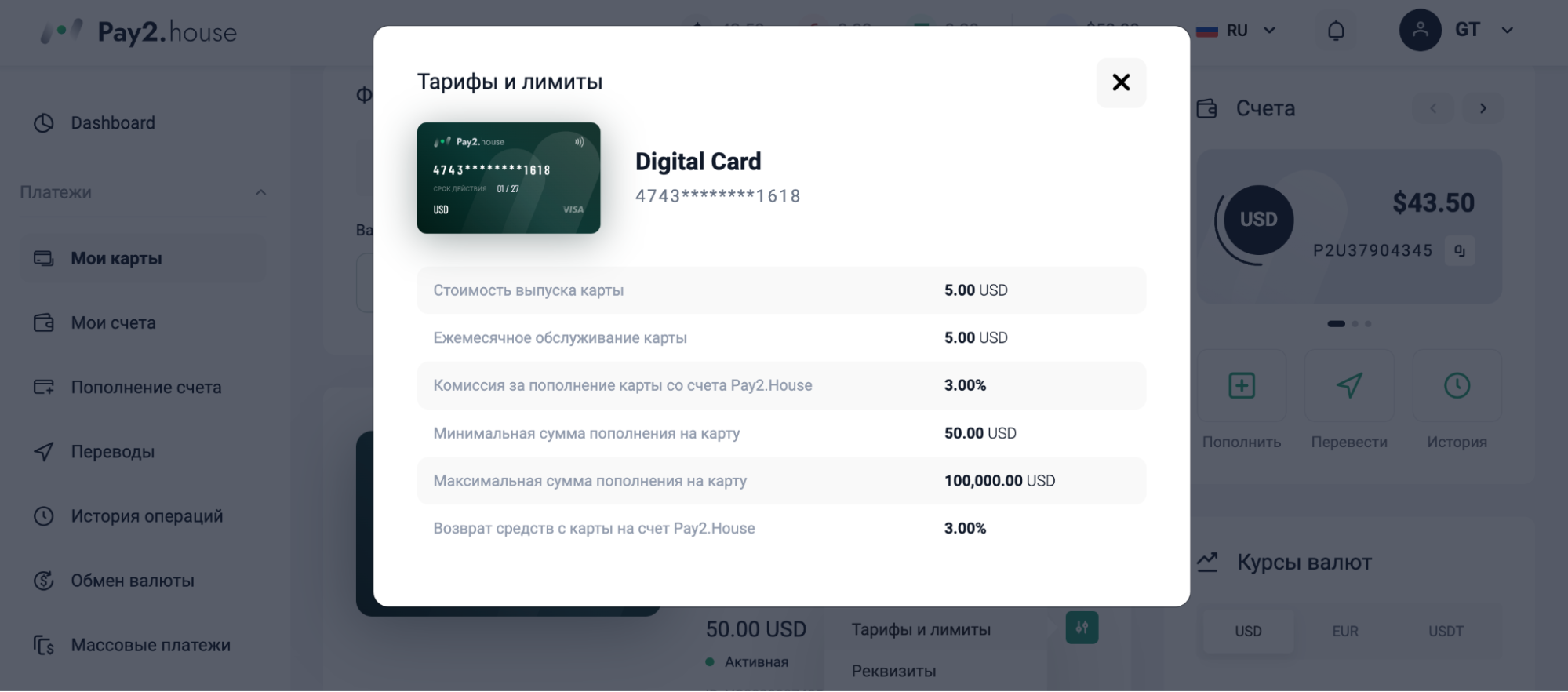Click the Пополнение счета icon

point(44,387)
